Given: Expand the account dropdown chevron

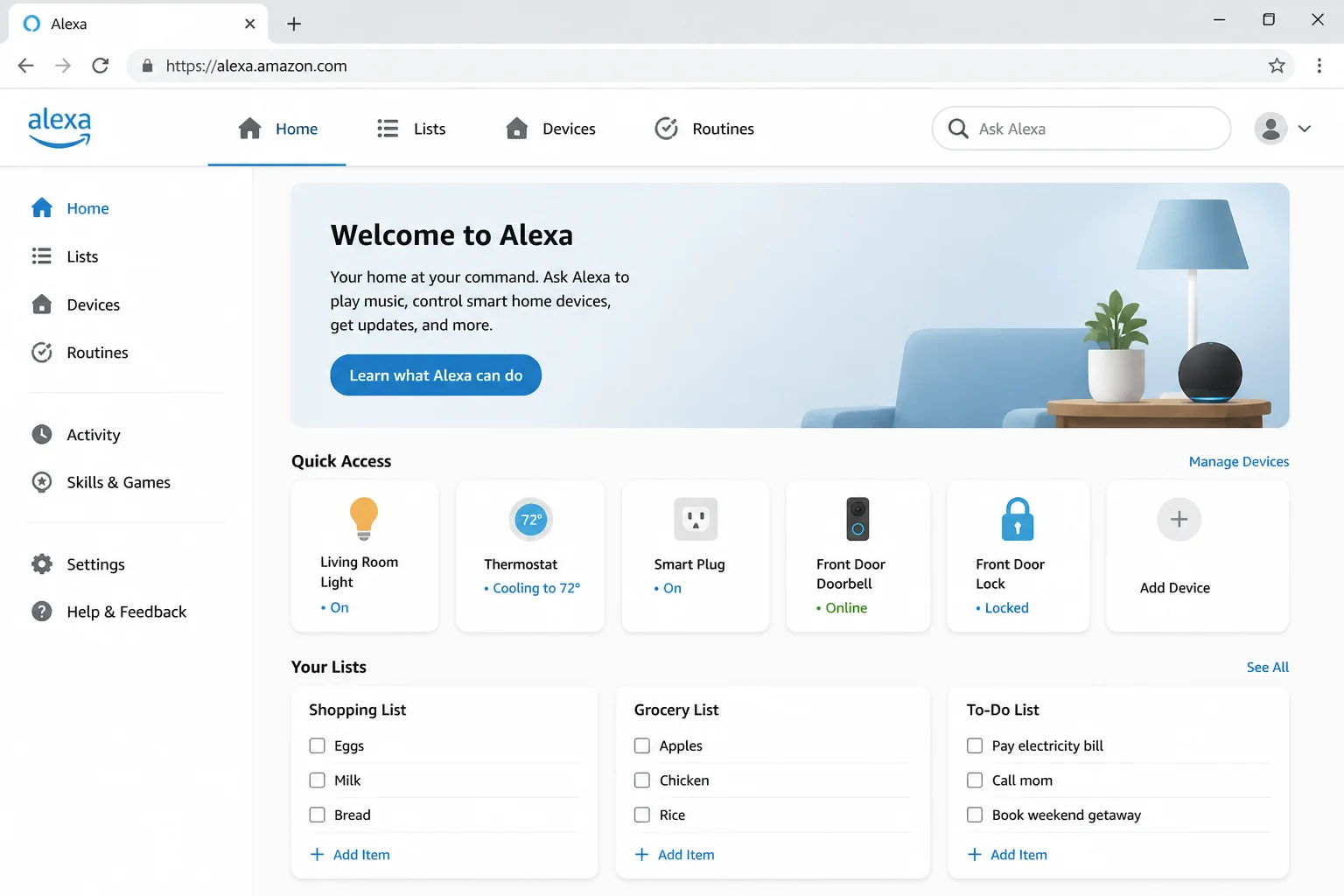Looking at the screenshot, I should [1305, 129].
